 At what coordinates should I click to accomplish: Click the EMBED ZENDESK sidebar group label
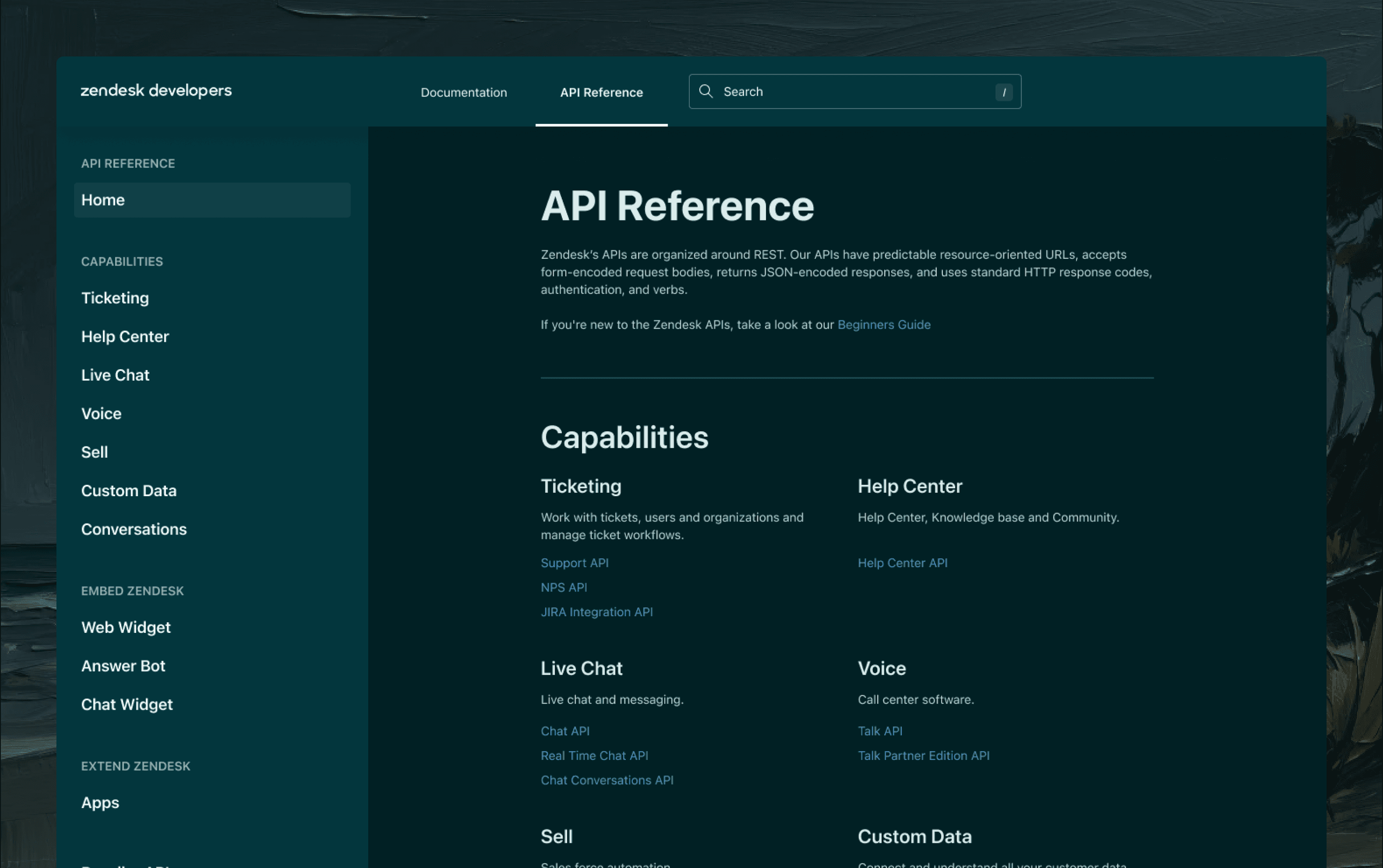132,591
